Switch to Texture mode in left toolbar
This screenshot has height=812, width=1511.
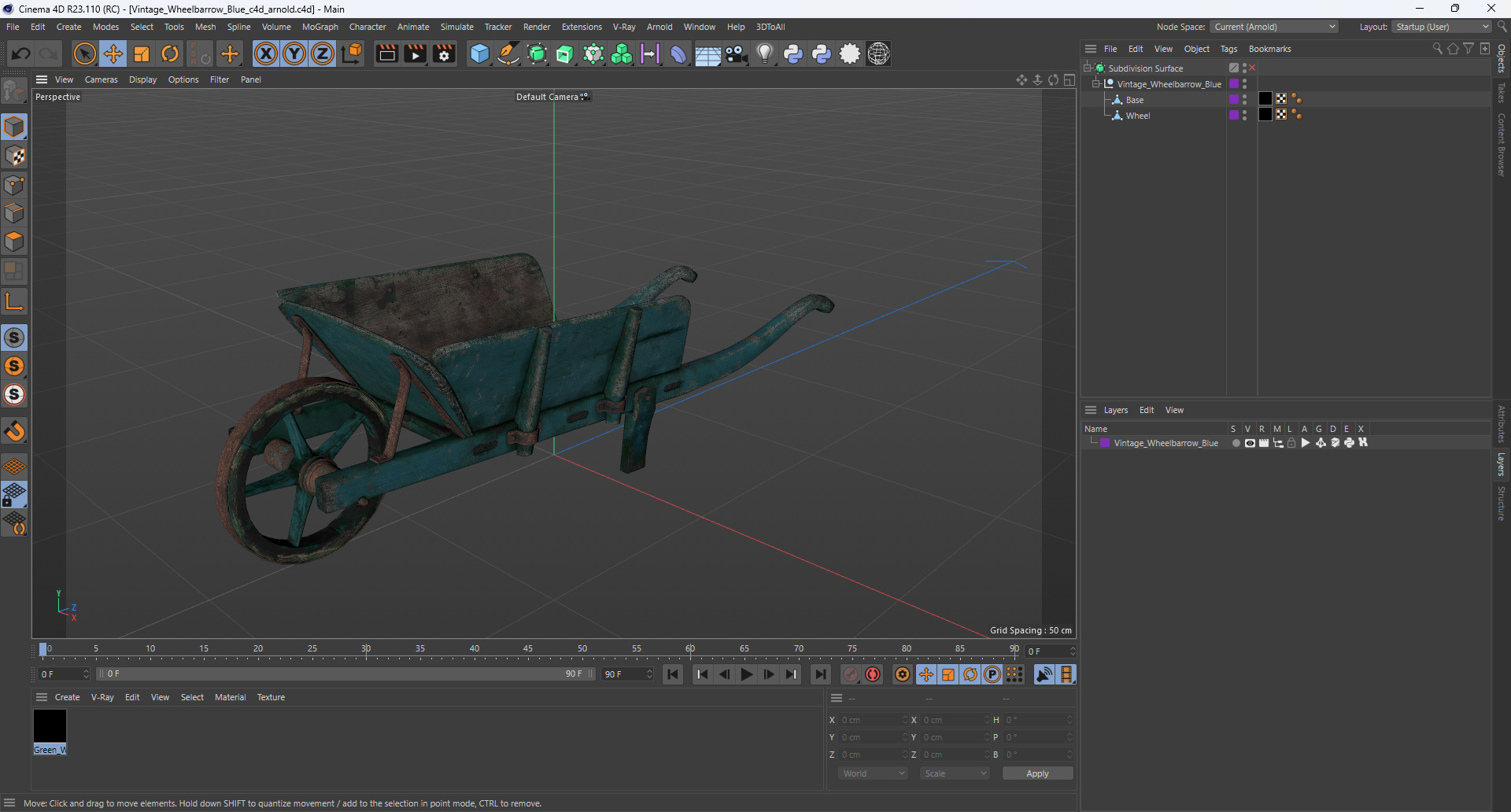[14, 156]
